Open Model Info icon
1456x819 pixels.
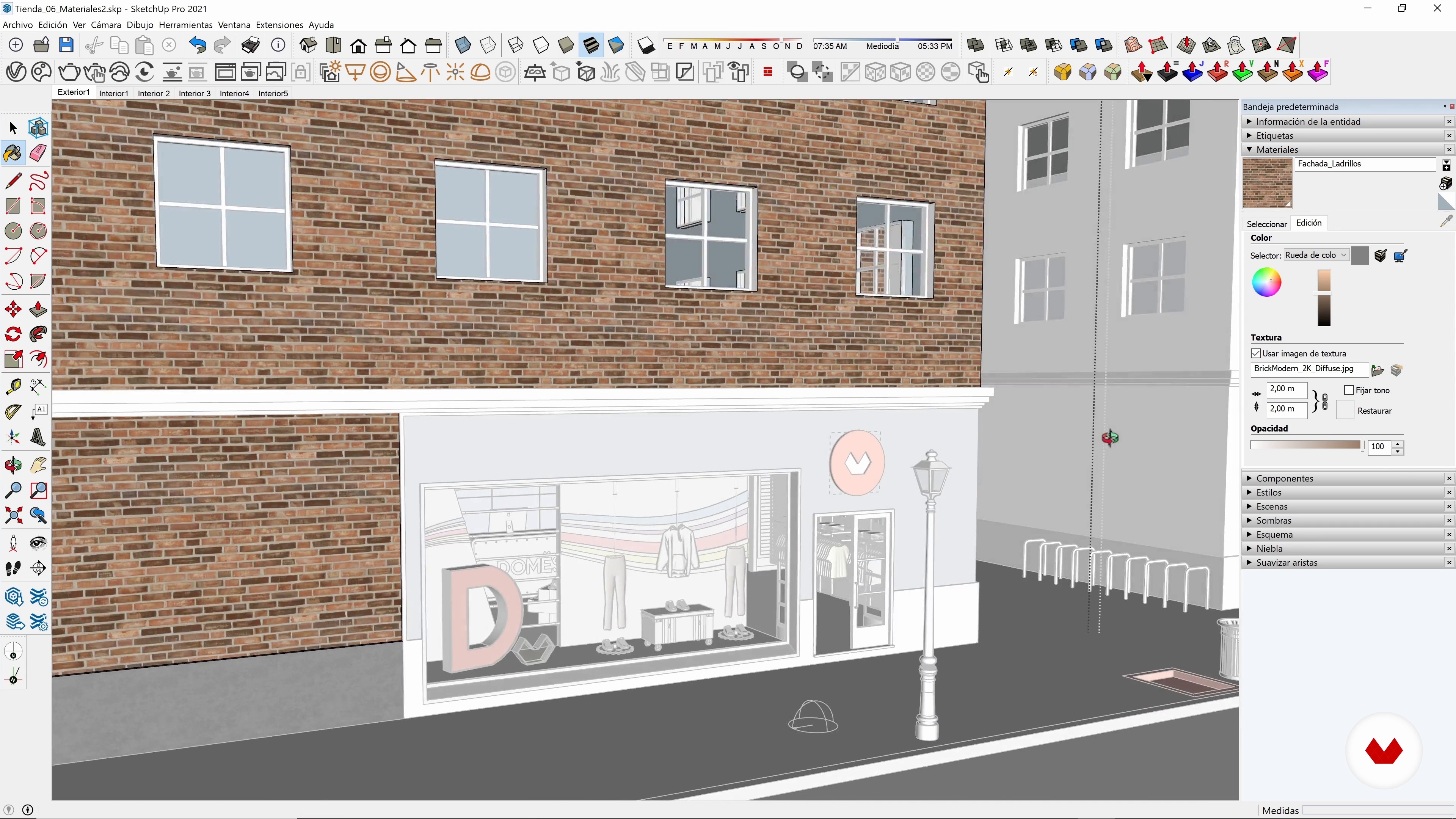click(278, 45)
